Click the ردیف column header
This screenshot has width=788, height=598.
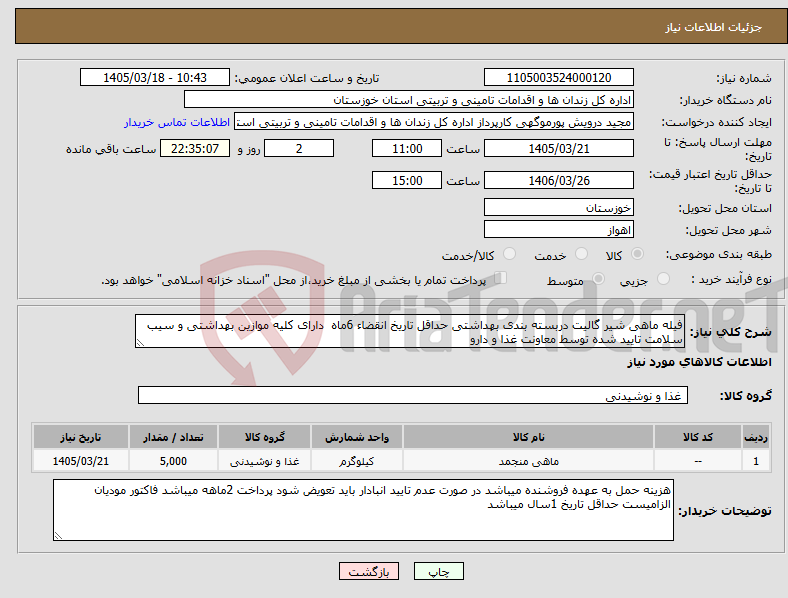pyautogui.click(x=756, y=437)
